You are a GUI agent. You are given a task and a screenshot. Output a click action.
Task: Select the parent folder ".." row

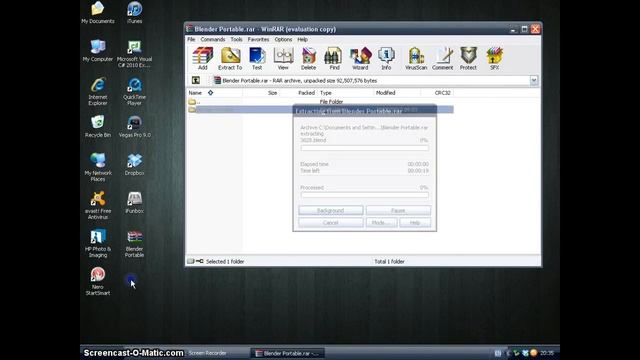click(x=320, y=102)
